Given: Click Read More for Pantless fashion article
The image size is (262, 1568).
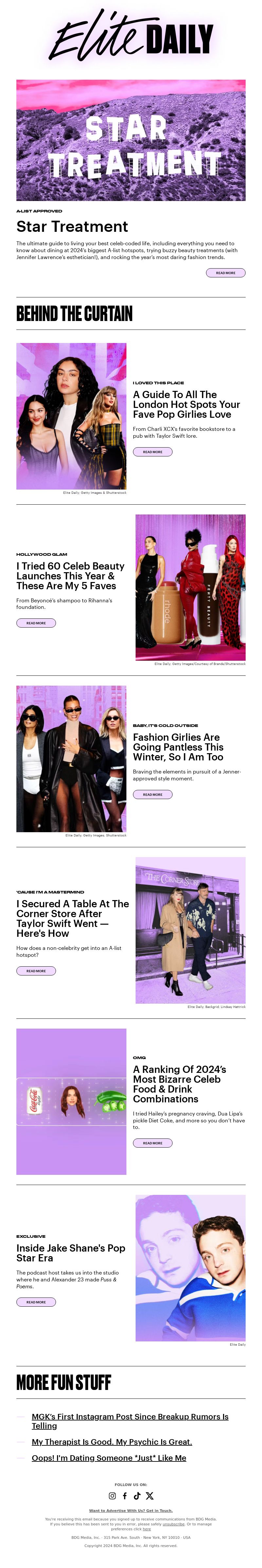Looking at the screenshot, I should tap(153, 794).
